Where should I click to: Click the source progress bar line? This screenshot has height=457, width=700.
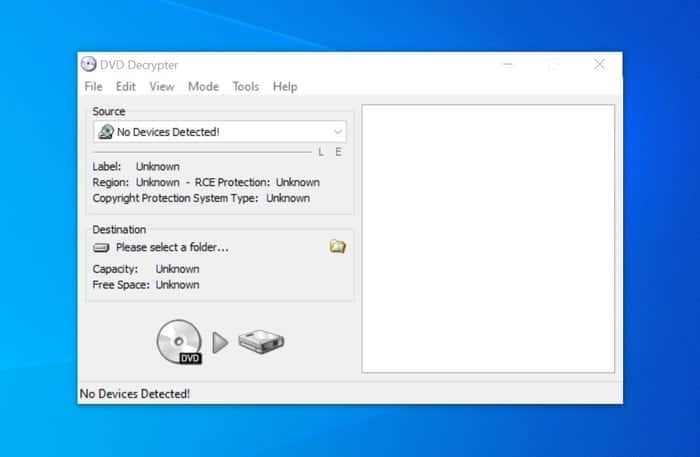202,152
